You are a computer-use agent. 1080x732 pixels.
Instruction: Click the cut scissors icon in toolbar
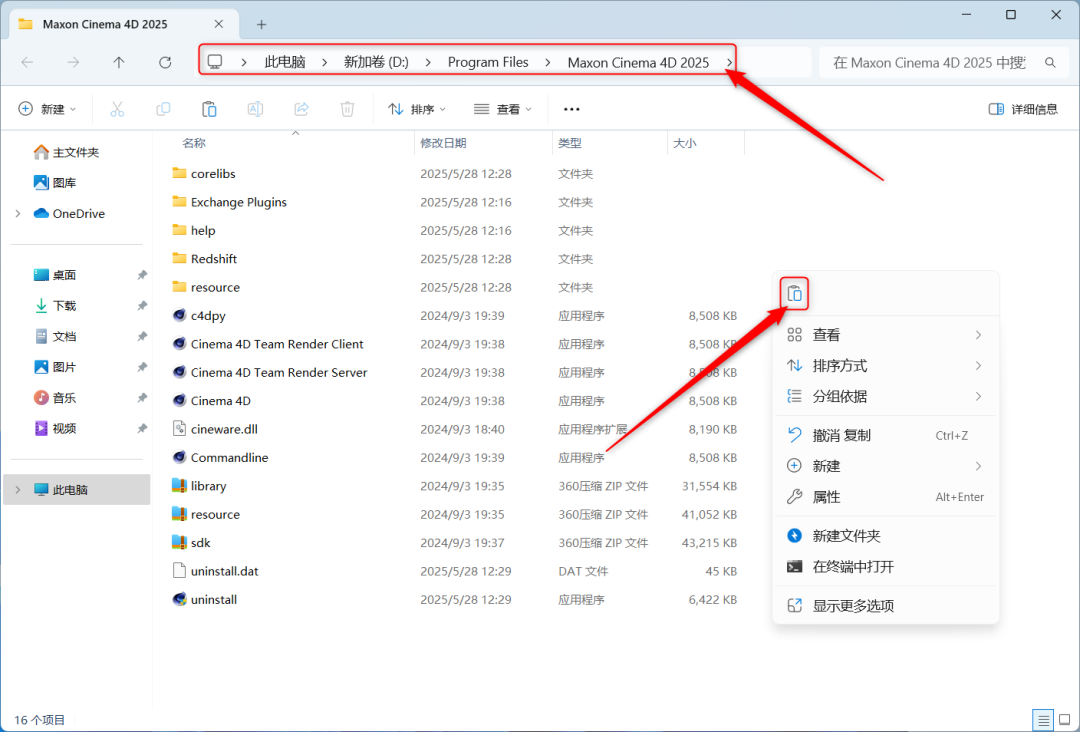tap(117, 109)
